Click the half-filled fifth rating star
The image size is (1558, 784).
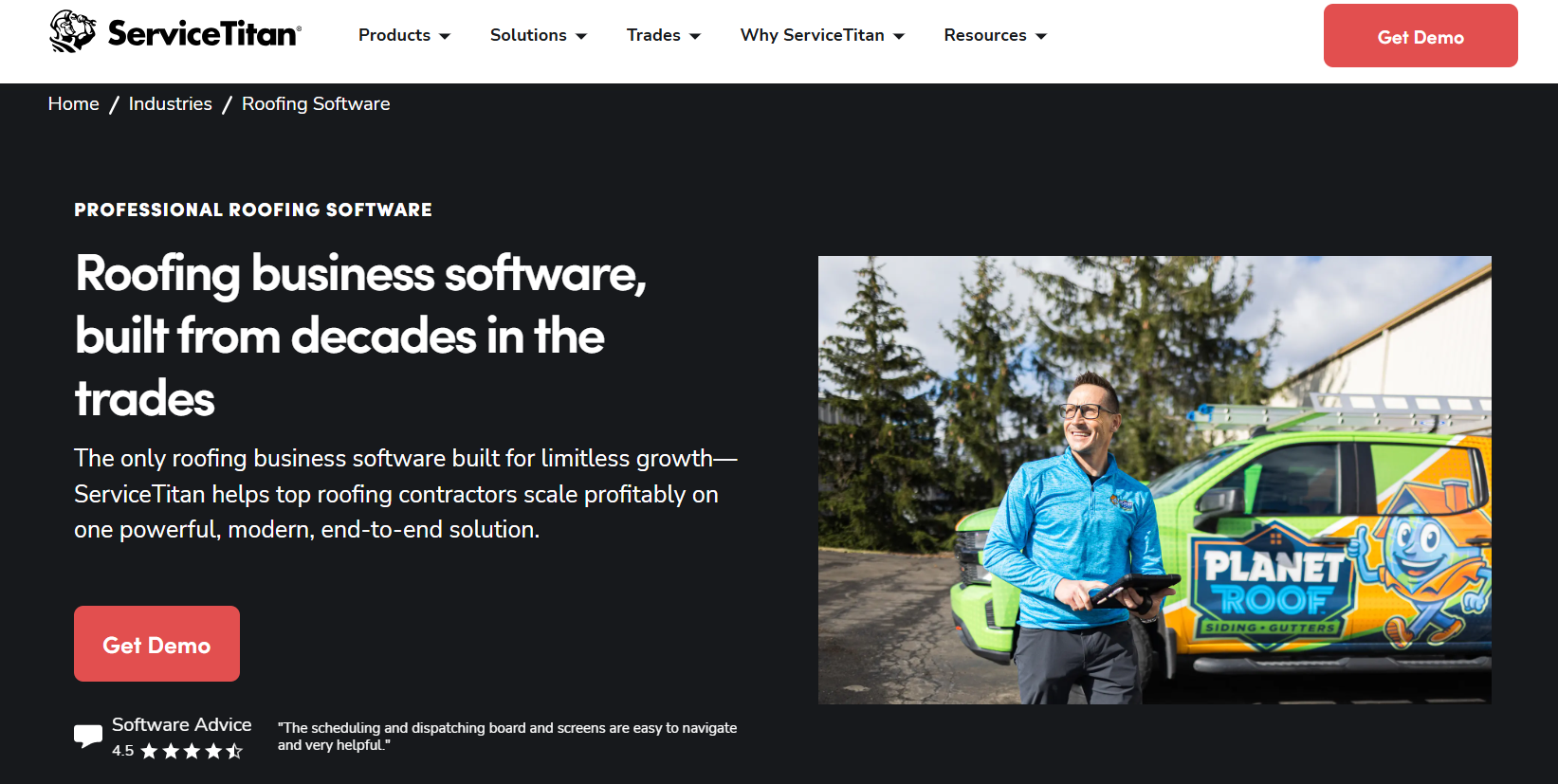(234, 751)
